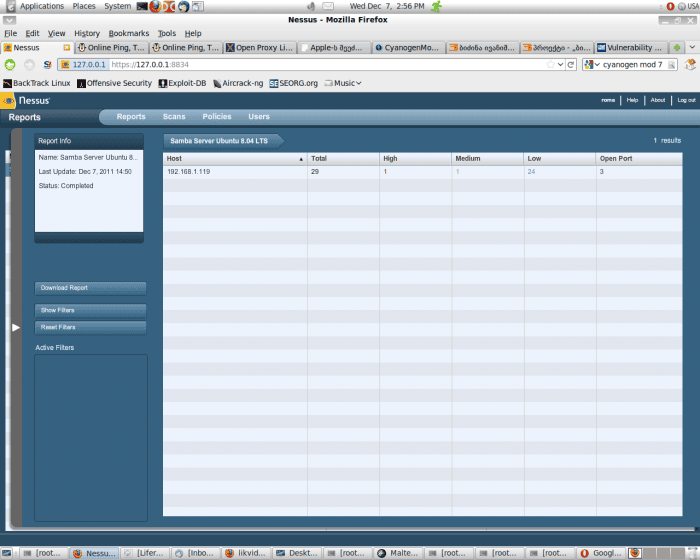Open the Nessus About link
Viewport: 700px width, 560px height.
[658, 100]
